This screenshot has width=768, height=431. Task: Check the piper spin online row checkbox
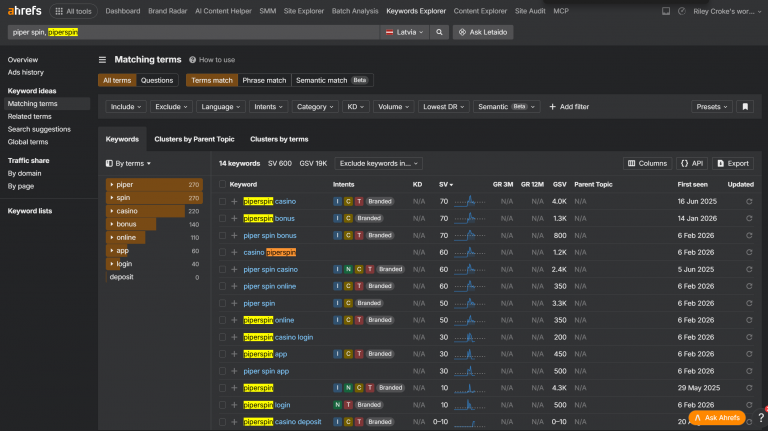click(222, 286)
